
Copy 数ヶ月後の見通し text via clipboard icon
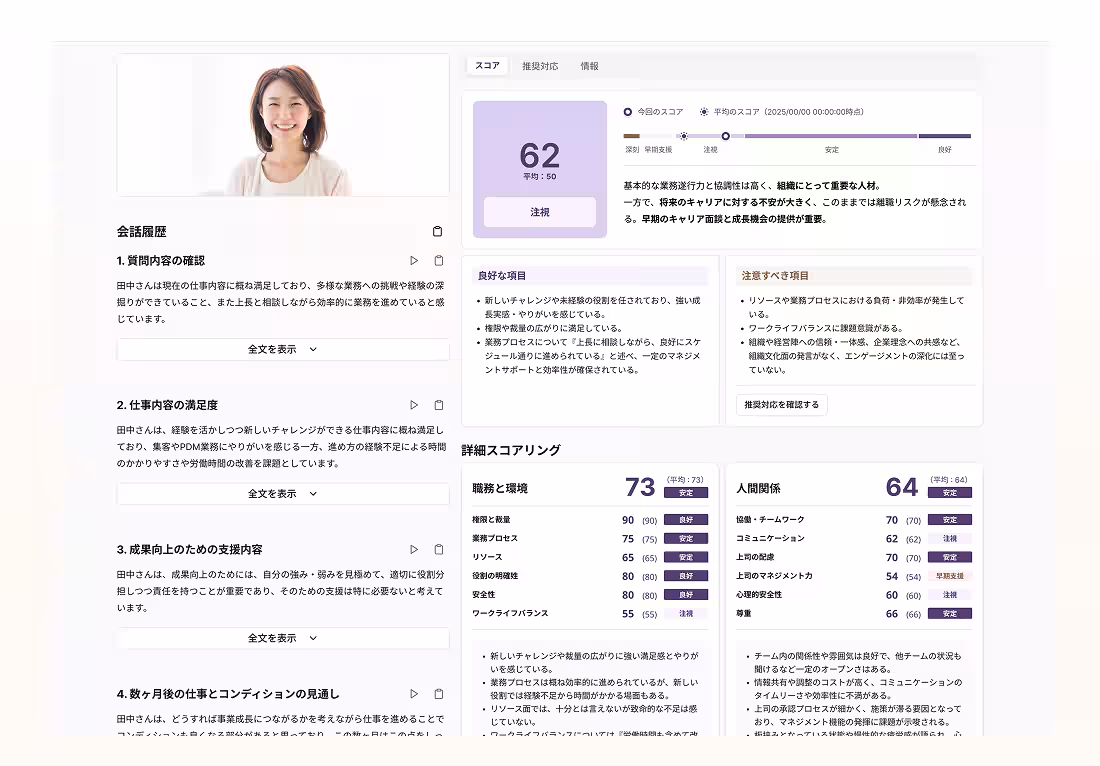437,693
